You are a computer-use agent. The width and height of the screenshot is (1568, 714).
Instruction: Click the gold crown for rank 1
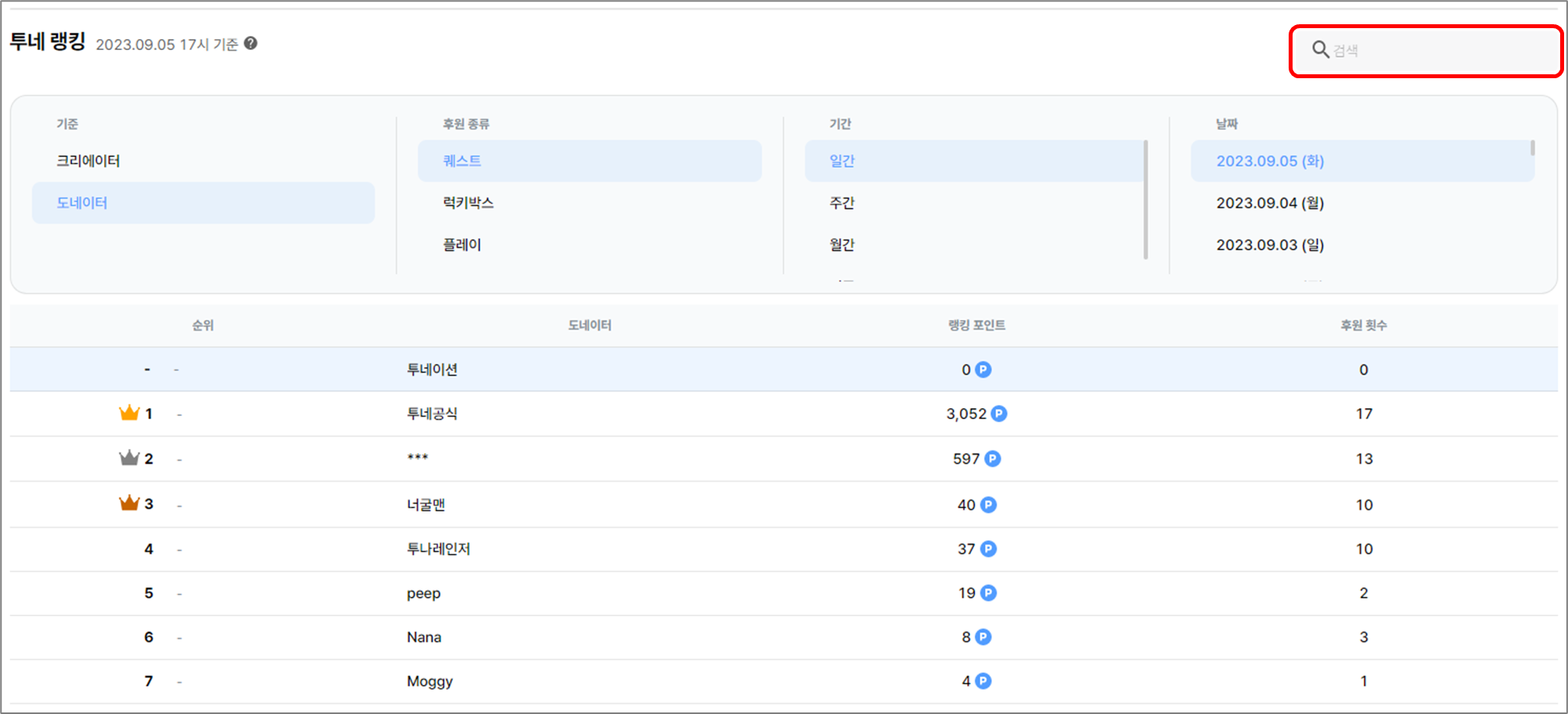129,413
